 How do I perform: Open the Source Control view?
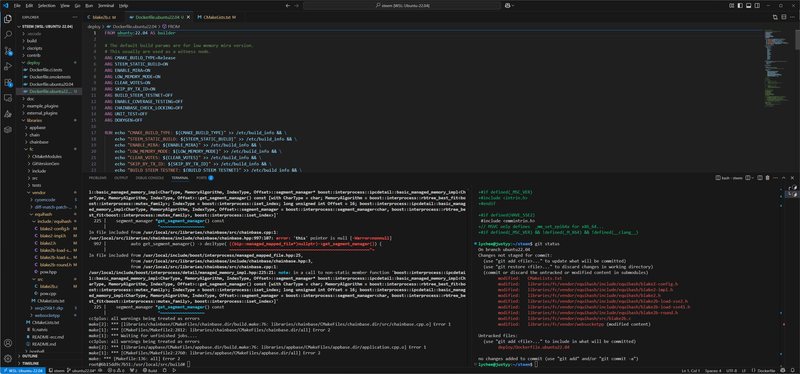[8, 51]
